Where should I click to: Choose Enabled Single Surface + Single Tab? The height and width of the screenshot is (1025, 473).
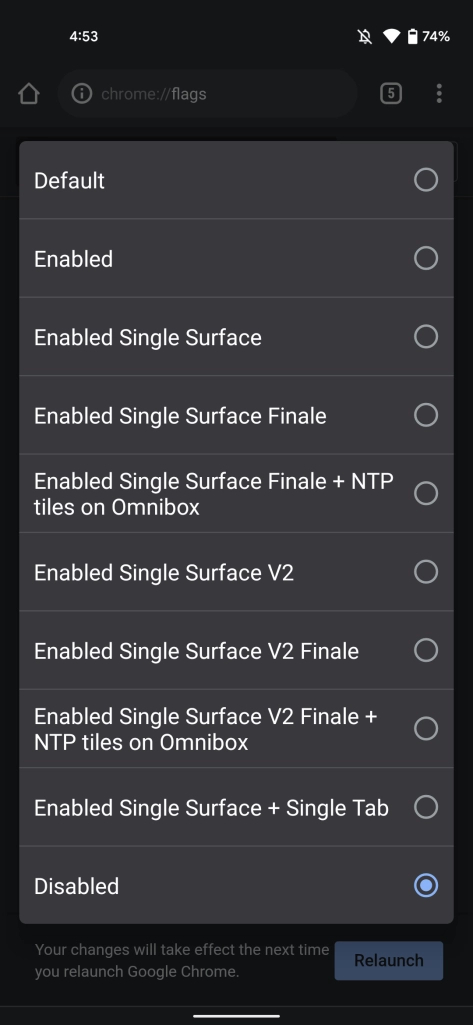[236, 807]
